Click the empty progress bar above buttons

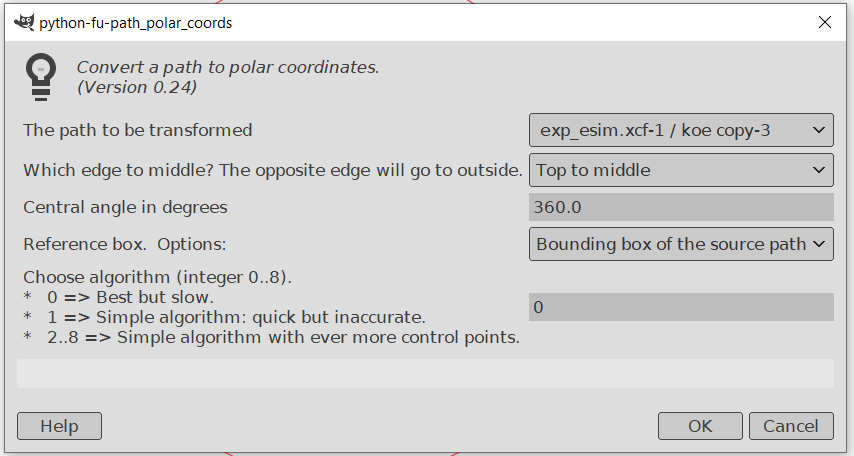click(x=425, y=373)
